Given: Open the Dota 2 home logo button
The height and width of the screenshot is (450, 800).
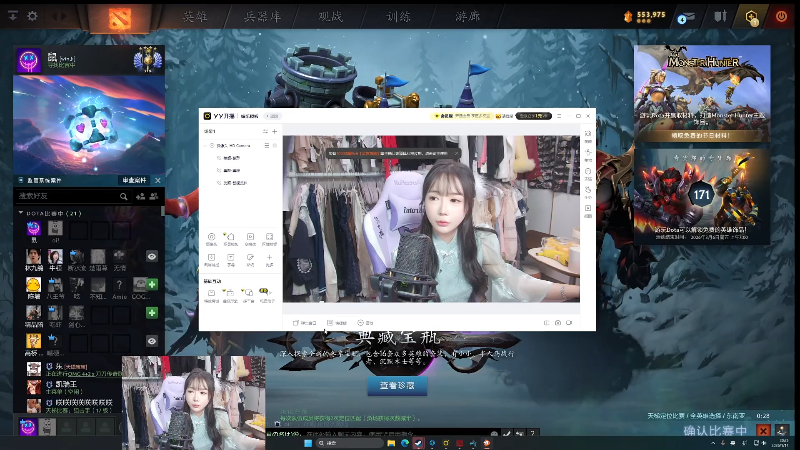Looking at the screenshot, I should click(120, 18).
